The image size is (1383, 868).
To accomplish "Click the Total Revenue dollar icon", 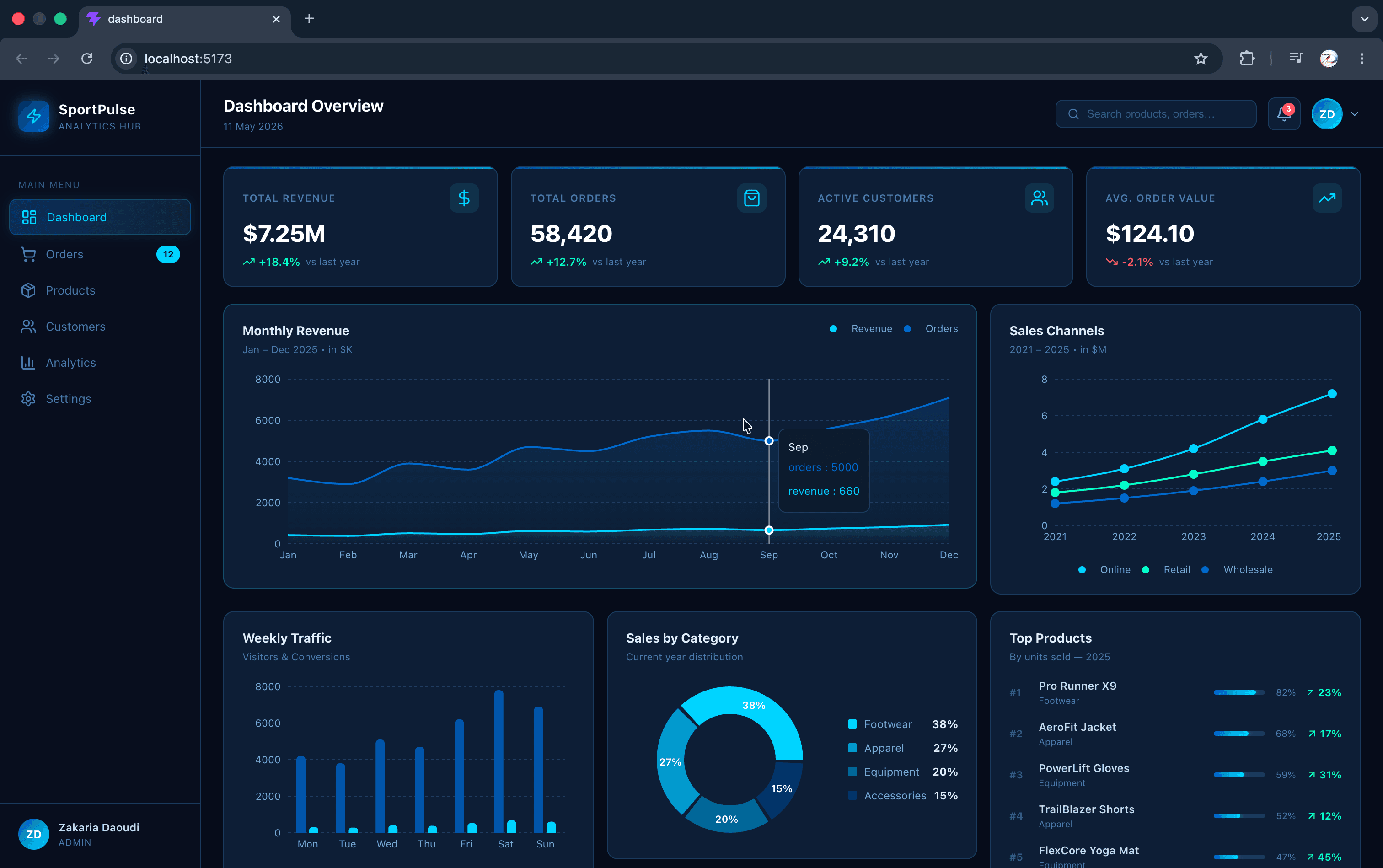I will pos(464,198).
